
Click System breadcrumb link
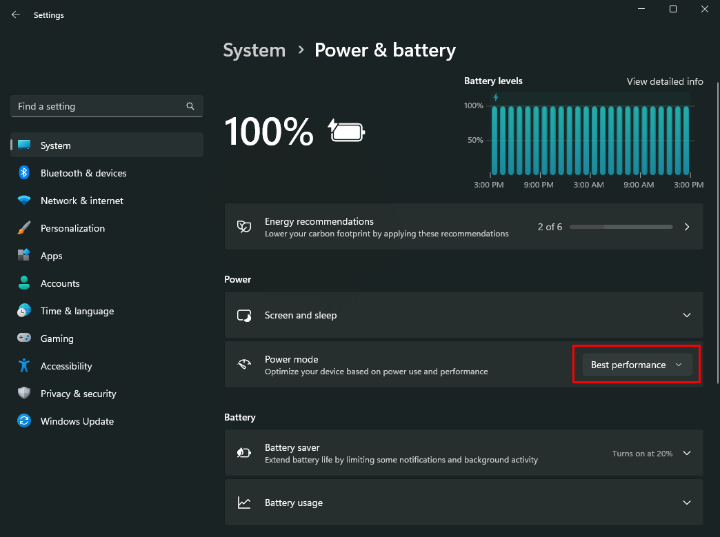click(254, 51)
